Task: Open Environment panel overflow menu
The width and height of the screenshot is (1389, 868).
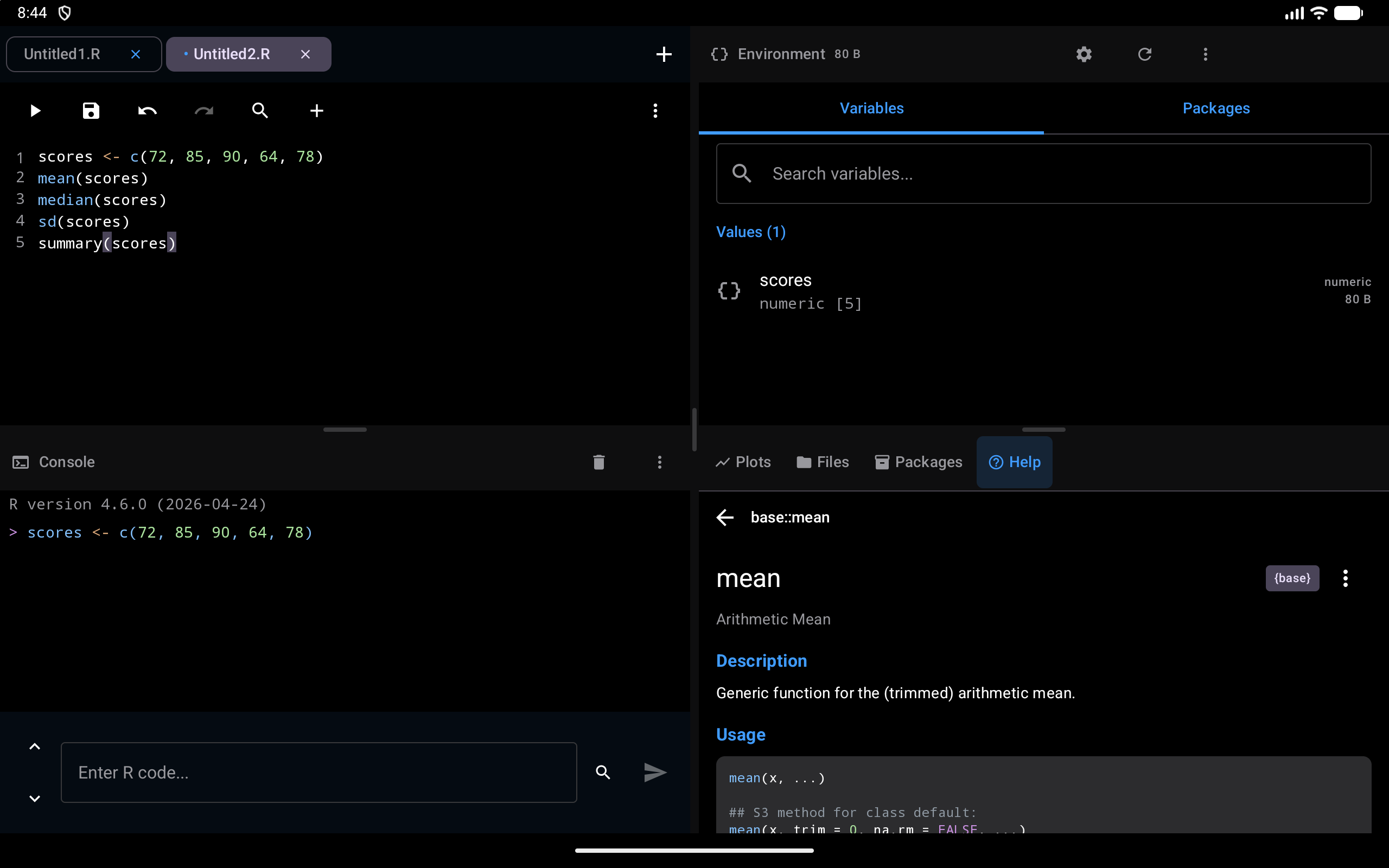Action: (x=1205, y=55)
